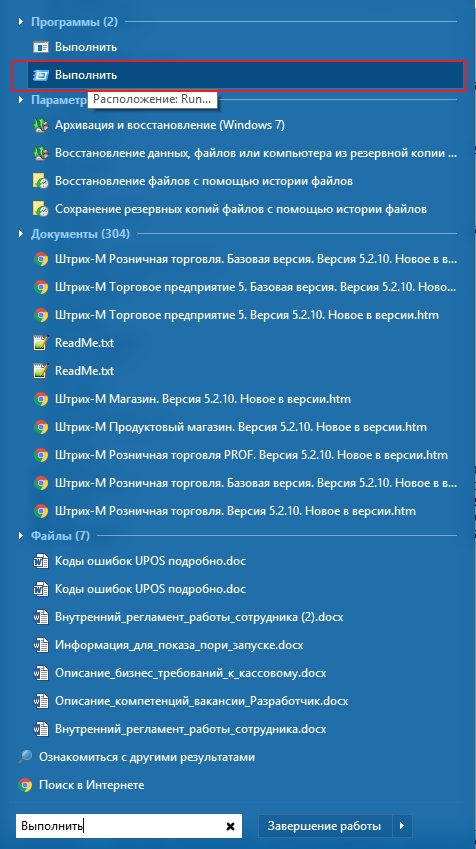
Task: Click the Chrome icon next to Поиск в Интернете
Action: [x=25, y=785]
